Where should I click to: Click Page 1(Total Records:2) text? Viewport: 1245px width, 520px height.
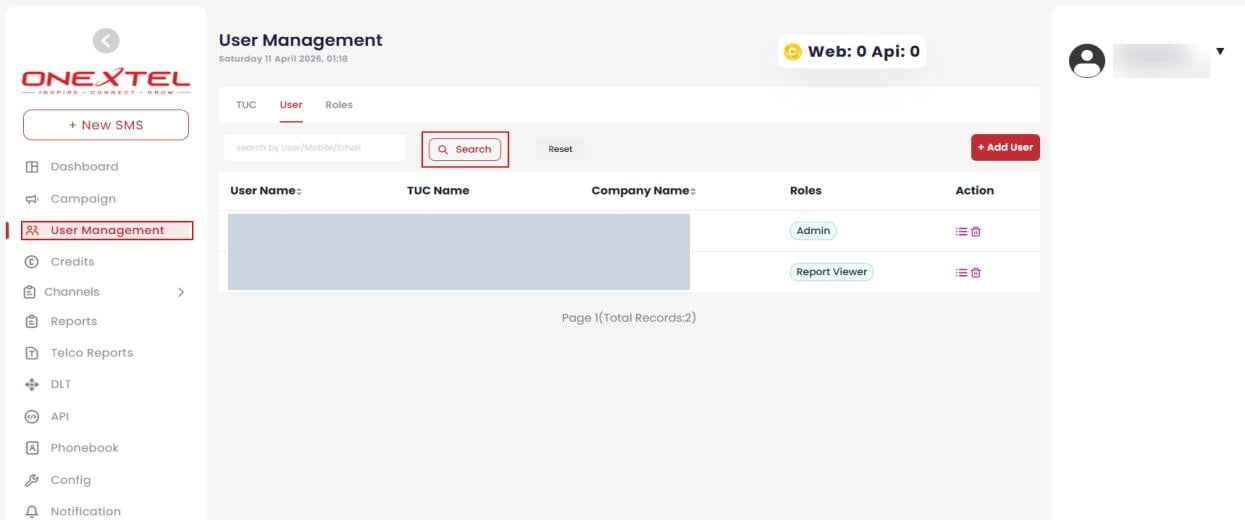(629, 318)
